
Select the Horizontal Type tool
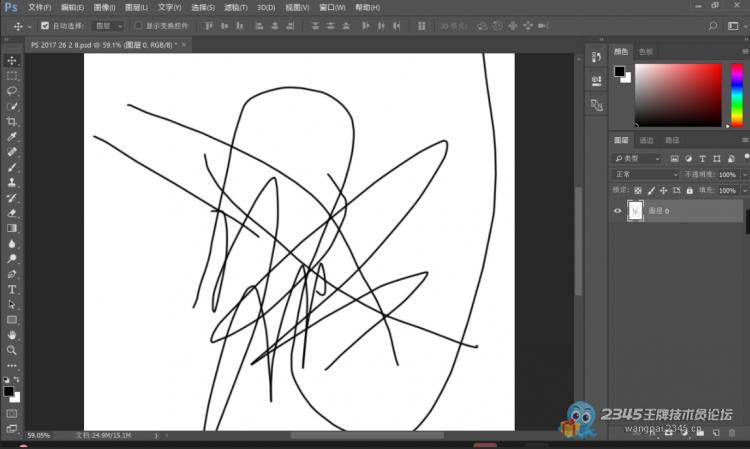(x=12, y=289)
